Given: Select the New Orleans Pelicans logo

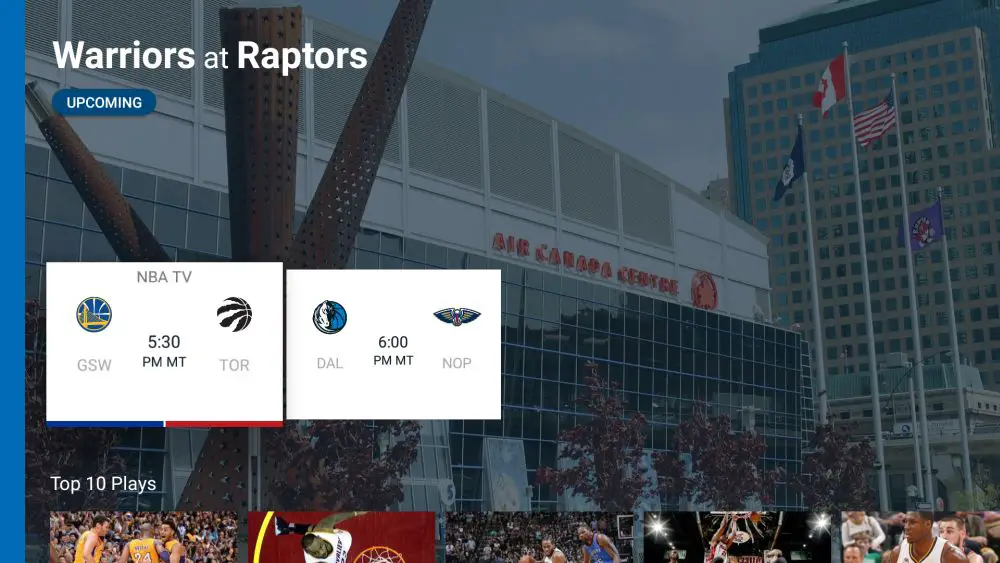Looking at the screenshot, I should 457,316.
